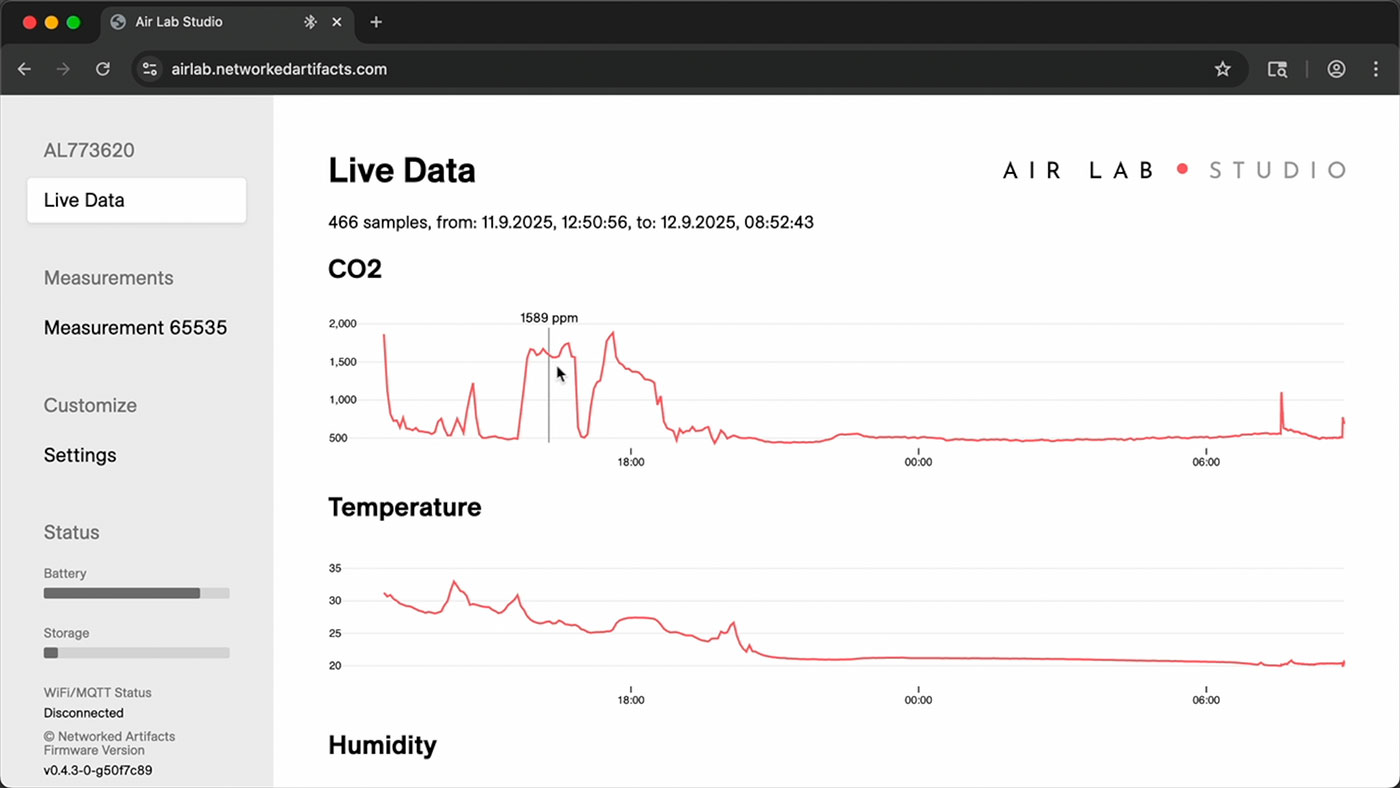Click the Bluetooth icon on the tab

[x=310, y=22]
